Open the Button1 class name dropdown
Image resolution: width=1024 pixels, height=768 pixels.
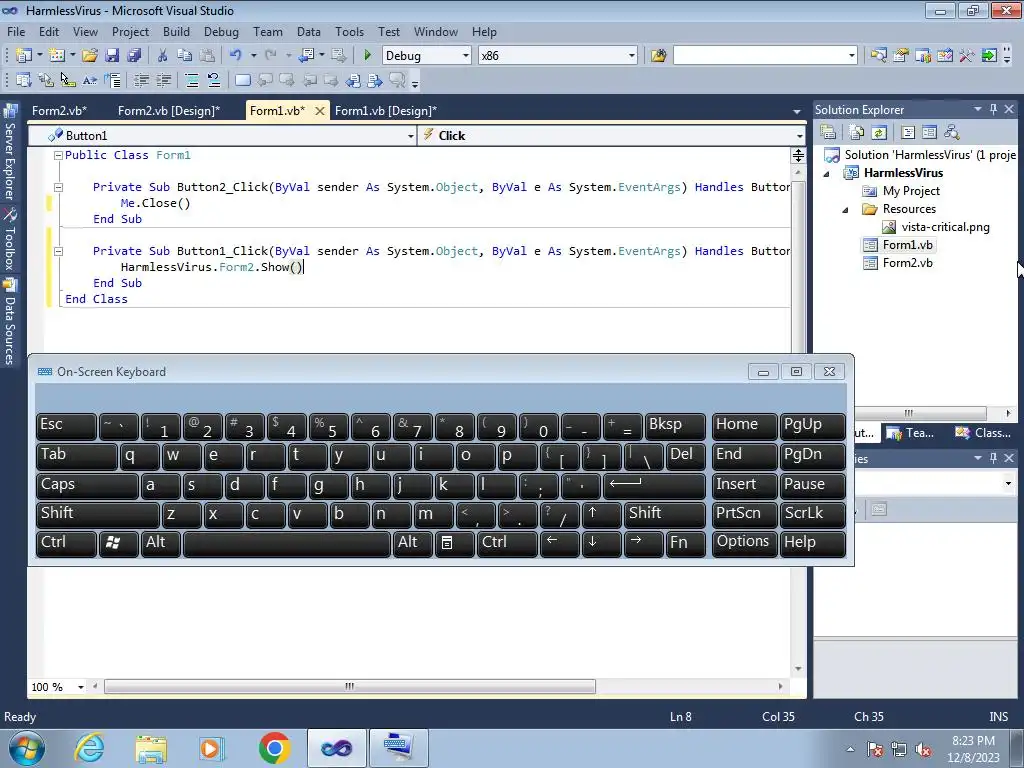410,136
